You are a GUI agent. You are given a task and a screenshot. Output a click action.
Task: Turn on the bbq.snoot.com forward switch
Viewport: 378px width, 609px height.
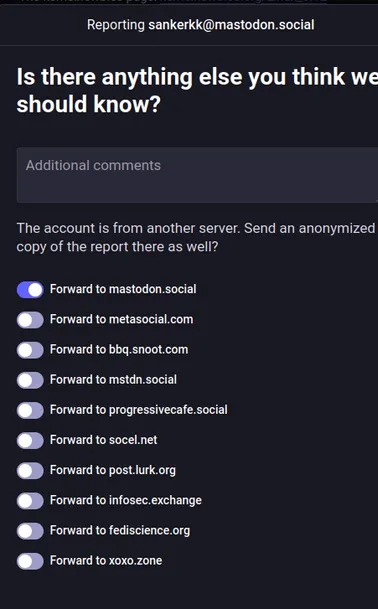click(x=30, y=350)
